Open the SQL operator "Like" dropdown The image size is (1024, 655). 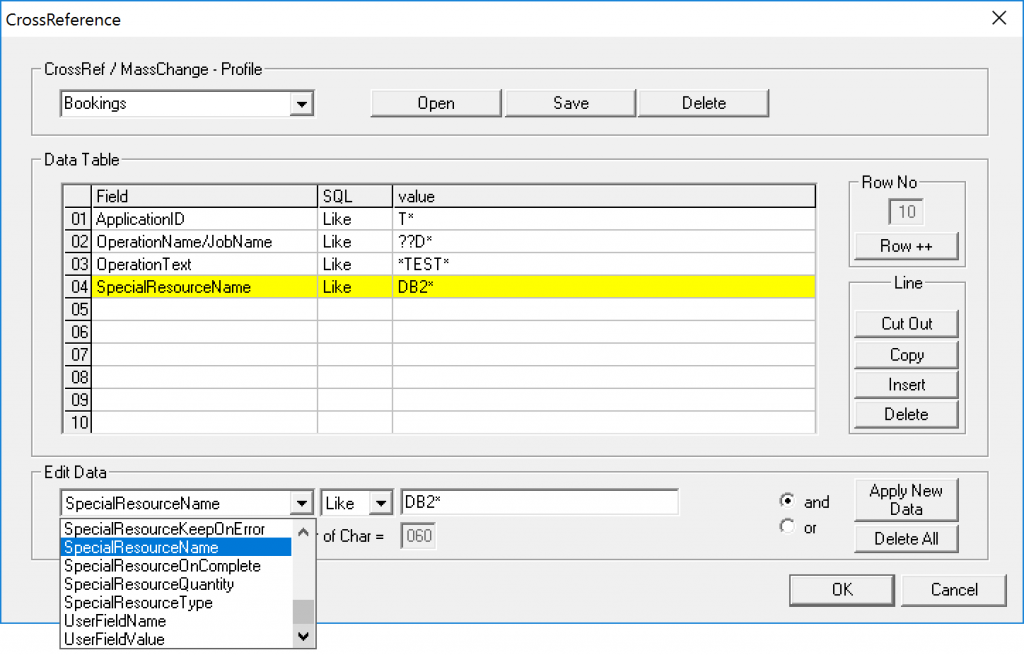(x=381, y=502)
